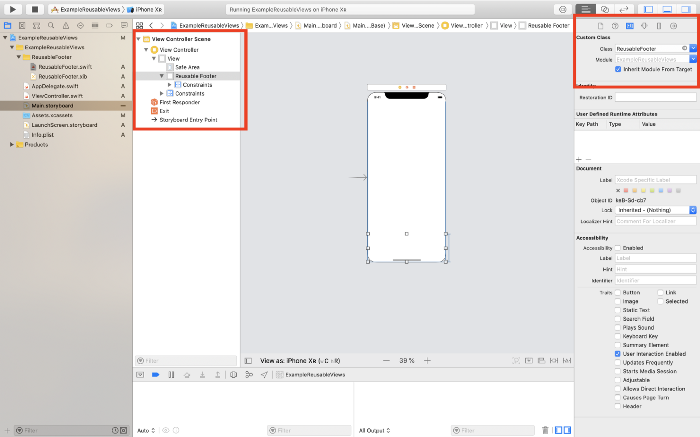Open Debug View Hierarchy
The image size is (700, 437).
point(233,375)
